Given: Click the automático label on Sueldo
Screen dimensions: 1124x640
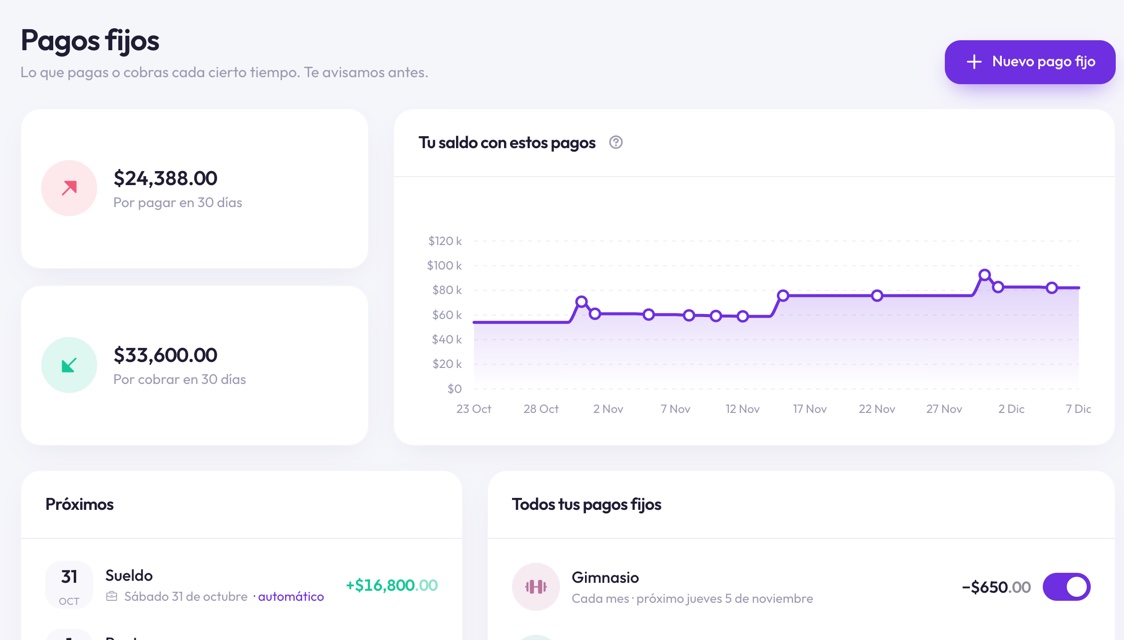Looking at the screenshot, I should point(290,596).
